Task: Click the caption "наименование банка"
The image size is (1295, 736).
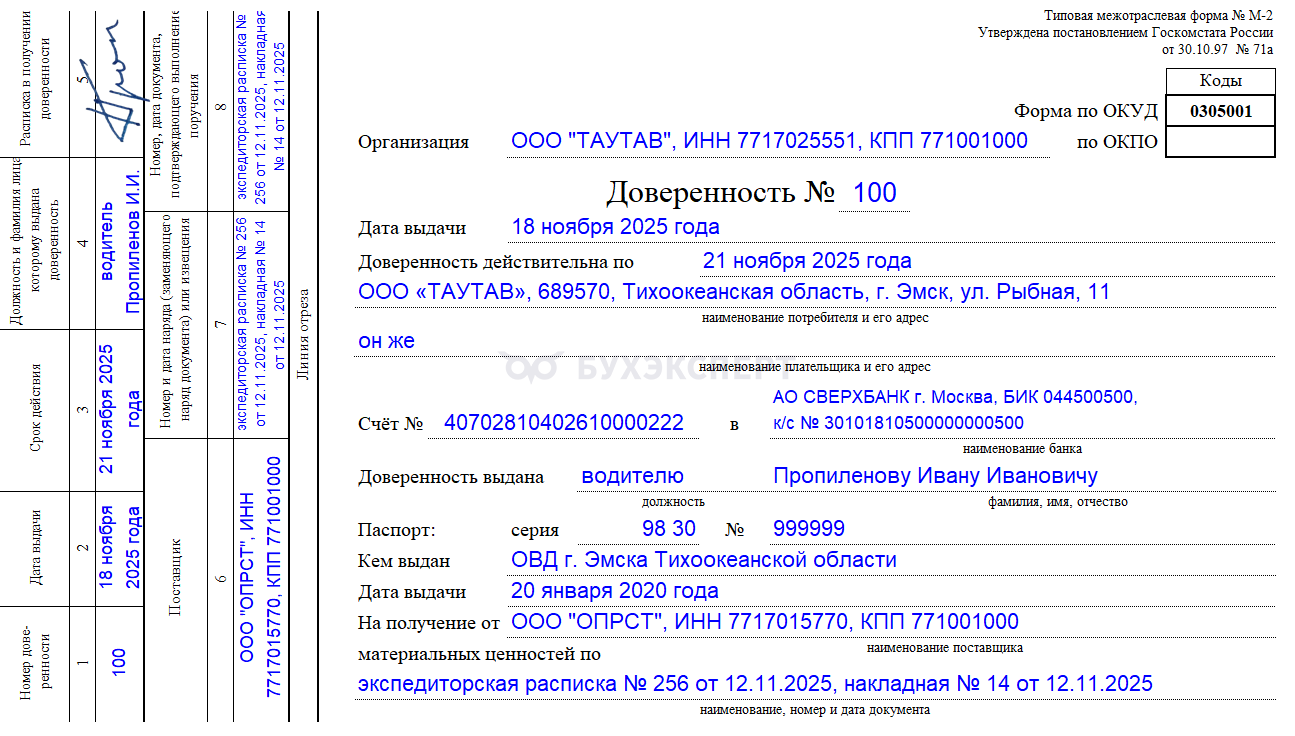Action: pyautogui.click(x=1022, y=449)
